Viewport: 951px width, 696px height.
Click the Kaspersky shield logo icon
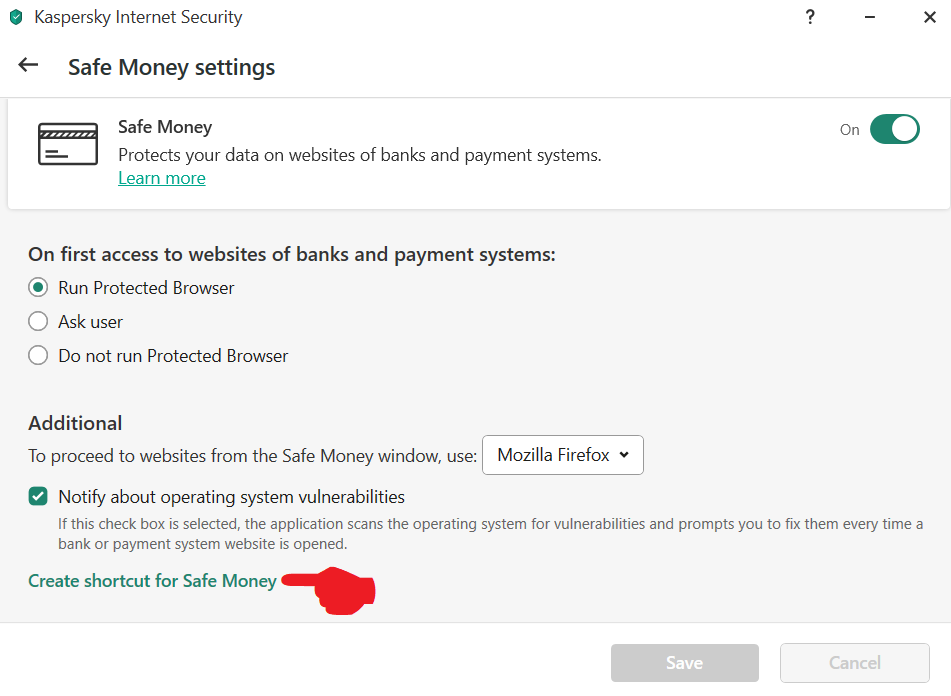coord(16,17)
